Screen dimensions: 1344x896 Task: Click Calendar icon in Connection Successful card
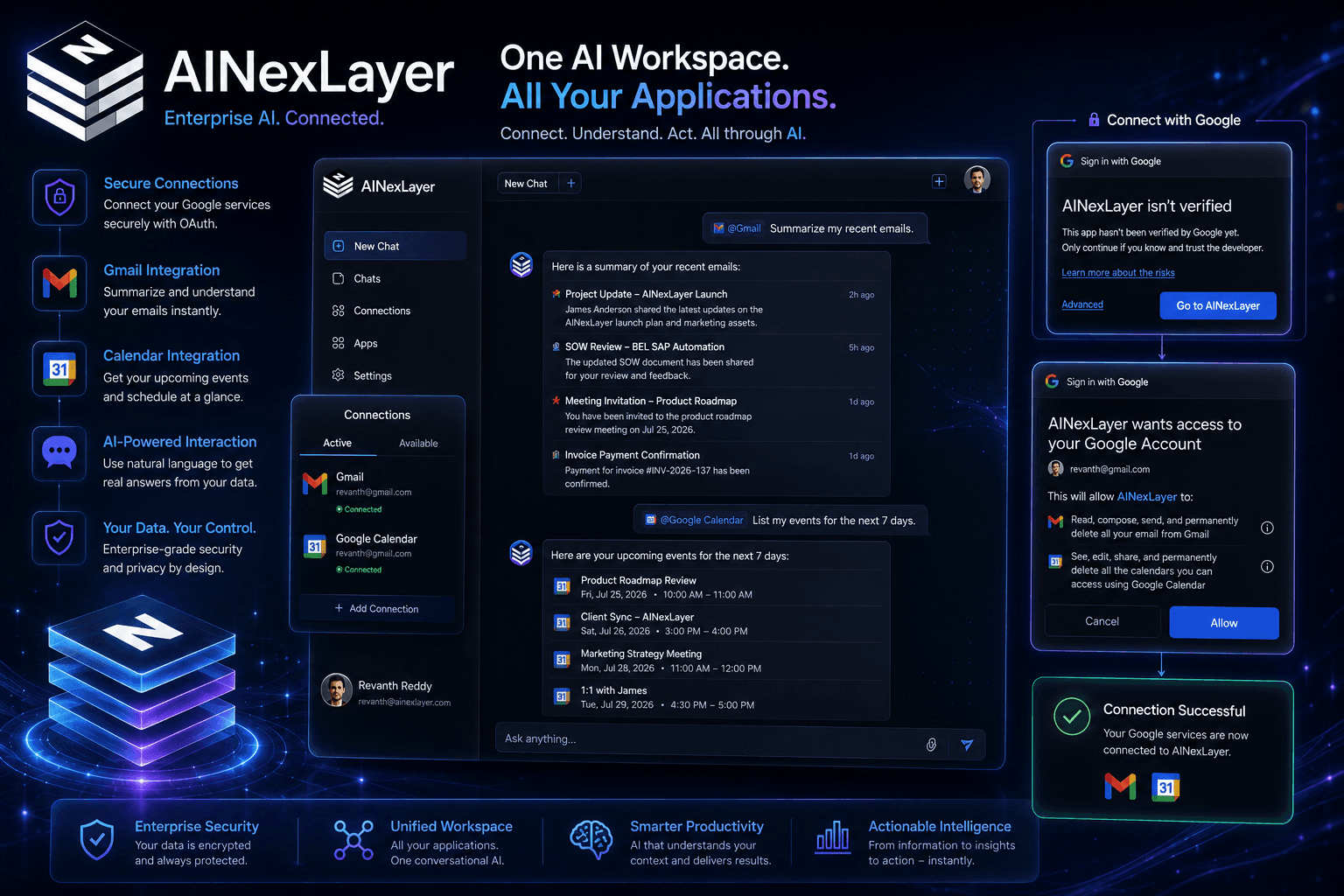coord(1165,787)
